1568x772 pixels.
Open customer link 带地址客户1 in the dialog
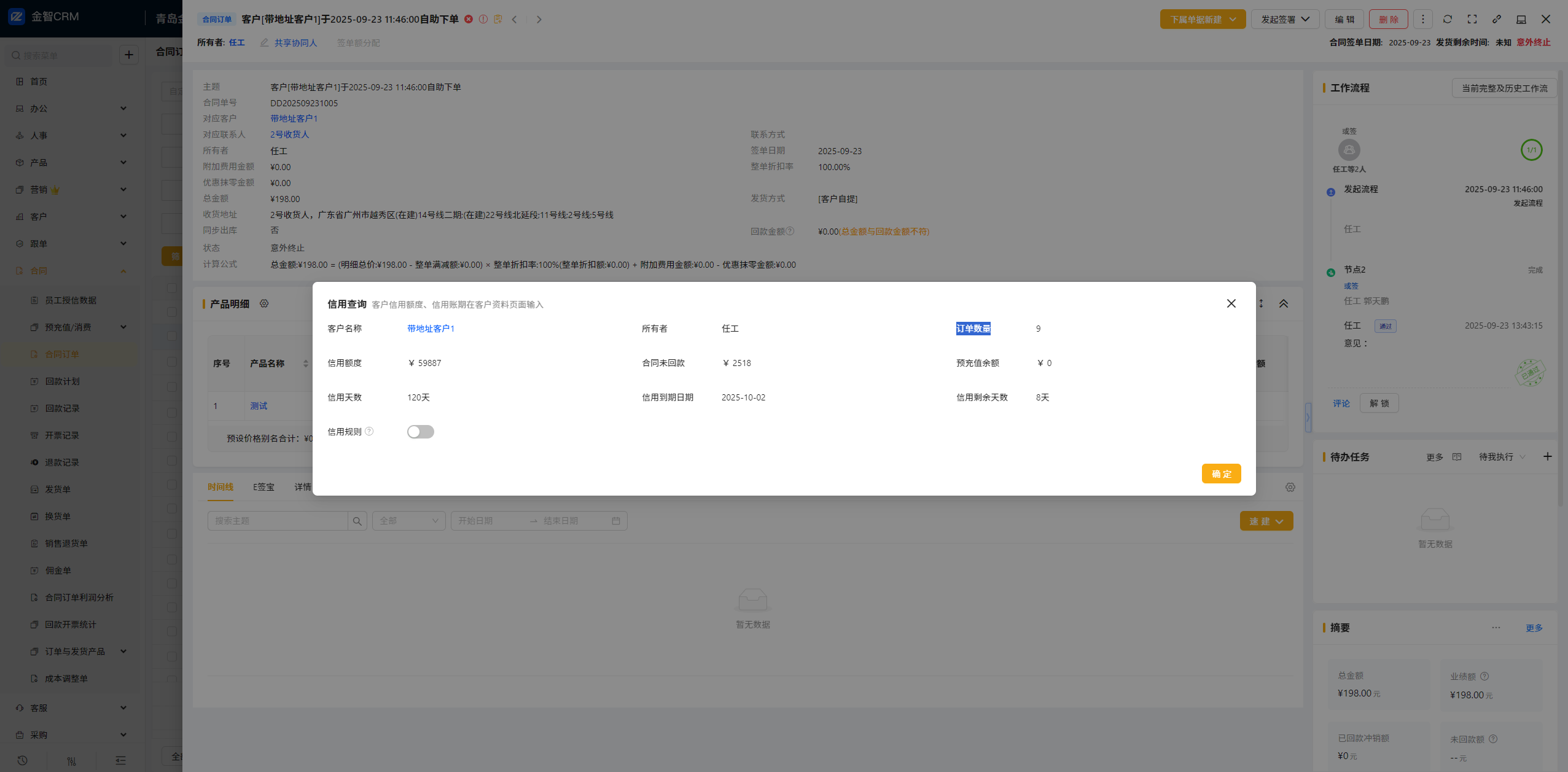431,329
